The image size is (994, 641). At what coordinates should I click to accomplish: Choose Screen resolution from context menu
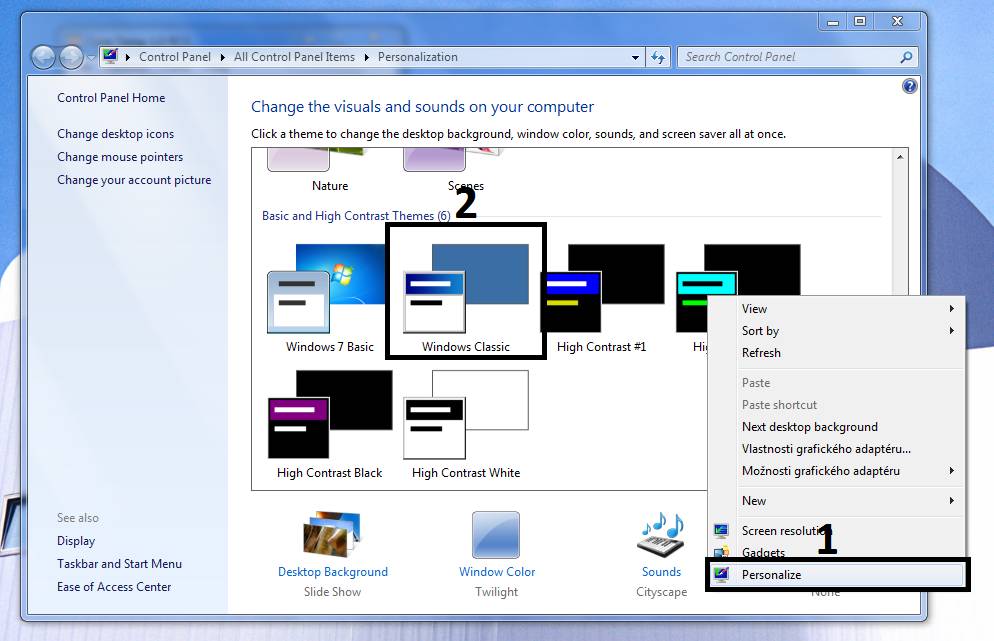[x=836, y=531]
